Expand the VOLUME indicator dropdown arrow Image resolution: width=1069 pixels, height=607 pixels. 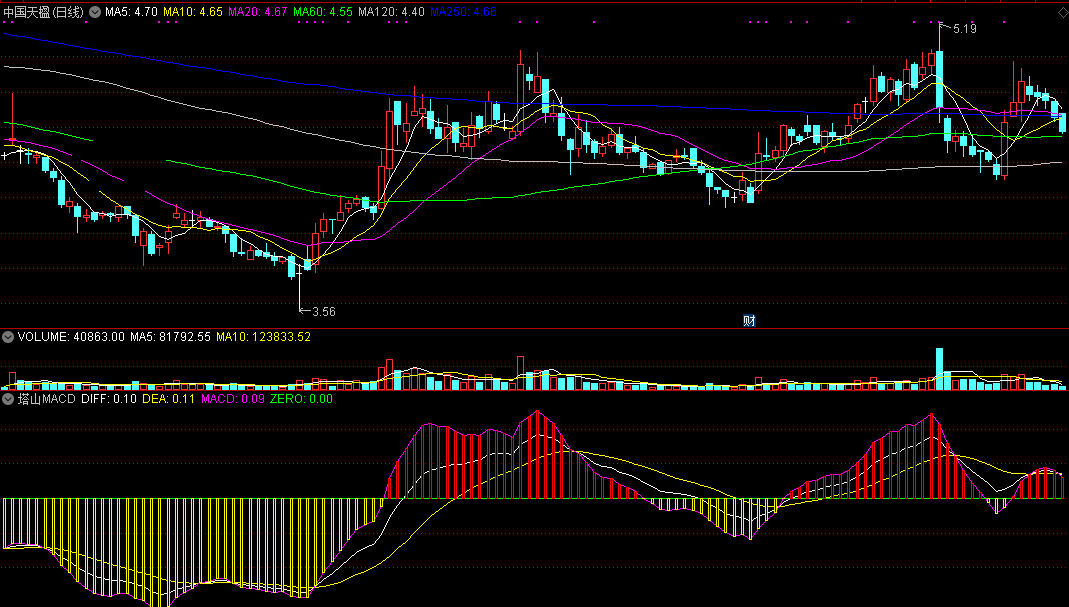point(8,337)
